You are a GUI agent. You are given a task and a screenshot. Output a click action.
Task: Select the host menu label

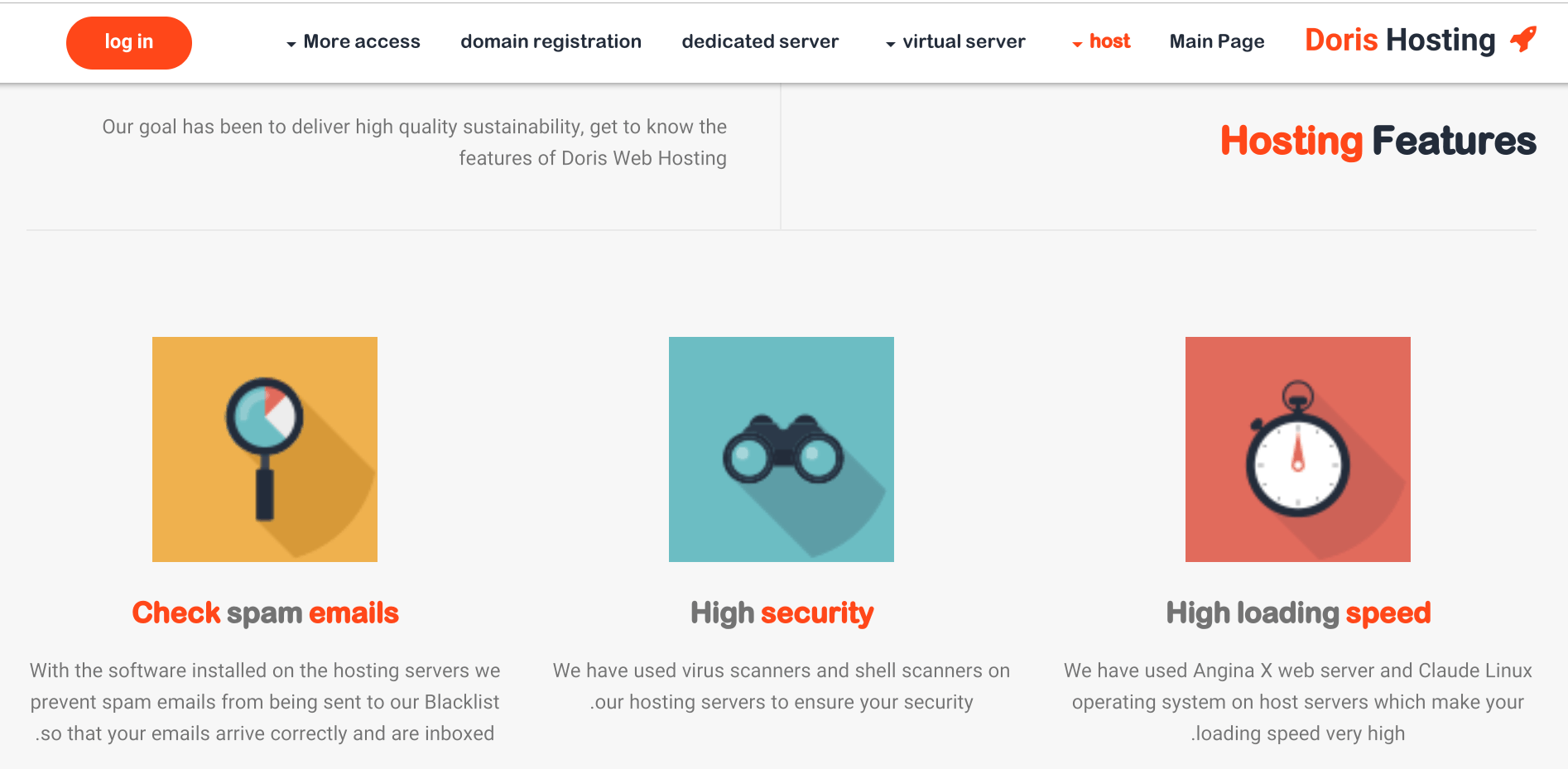pos(1109,41)
